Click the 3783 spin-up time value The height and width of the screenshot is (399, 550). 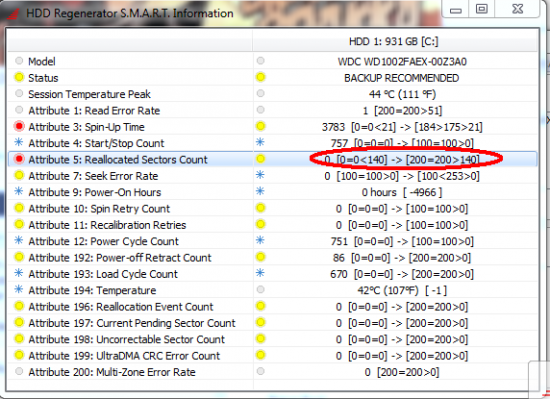click(402, 127)
